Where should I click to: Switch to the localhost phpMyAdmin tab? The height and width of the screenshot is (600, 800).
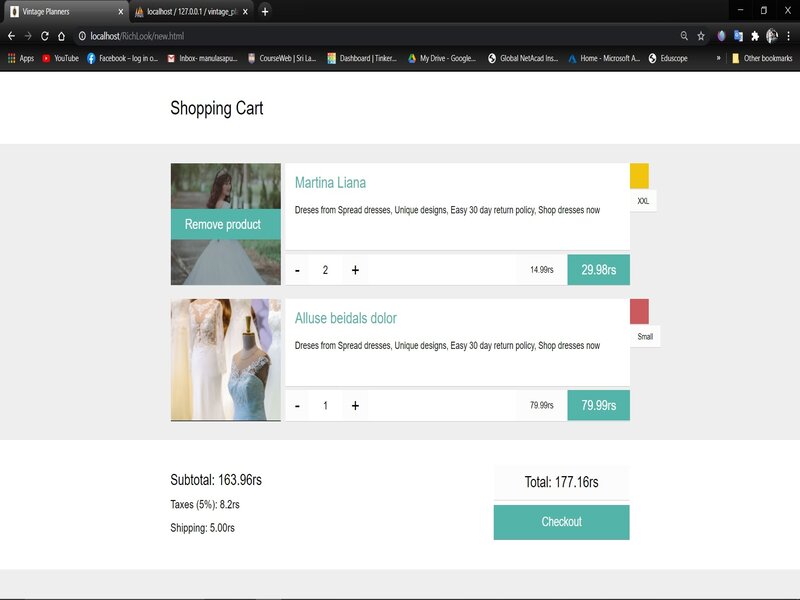[x=190, y=11]
